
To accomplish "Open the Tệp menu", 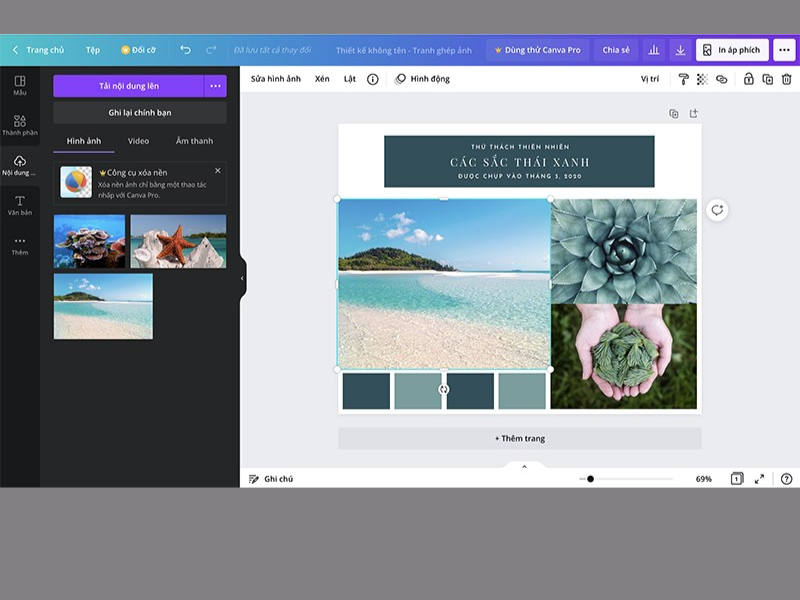I will pos(95,48).
